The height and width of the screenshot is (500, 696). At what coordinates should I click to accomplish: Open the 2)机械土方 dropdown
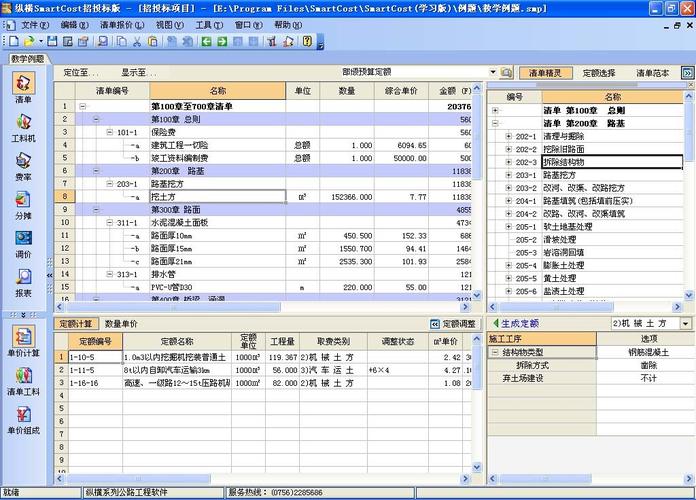tap(686, 324)
